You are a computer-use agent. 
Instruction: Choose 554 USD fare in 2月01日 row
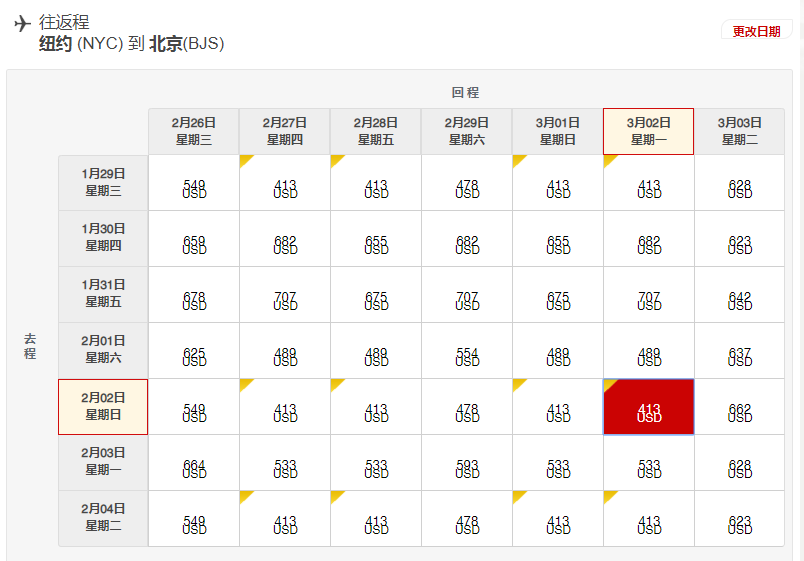(x=467, y=350)
